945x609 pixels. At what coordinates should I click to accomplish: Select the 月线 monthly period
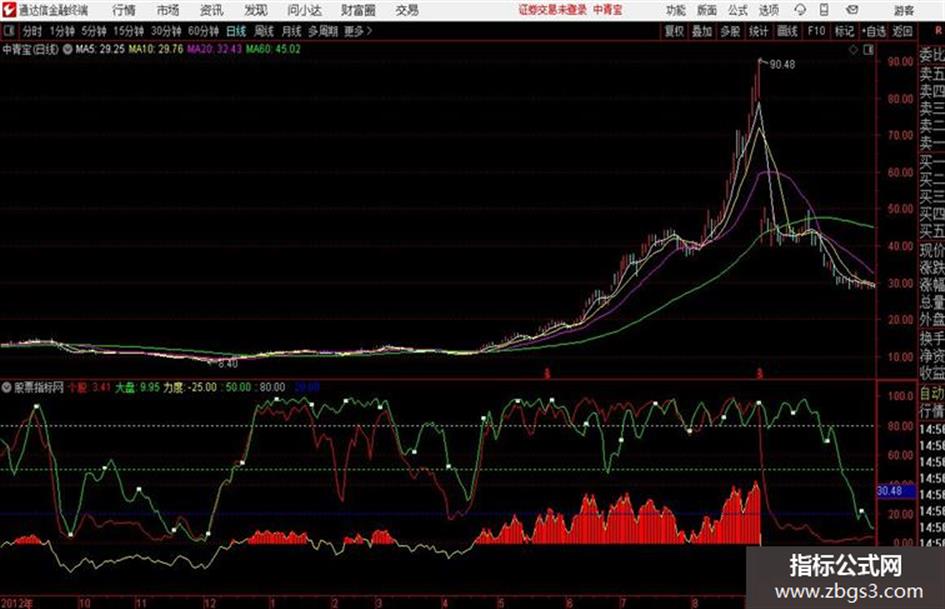[292, 31]
